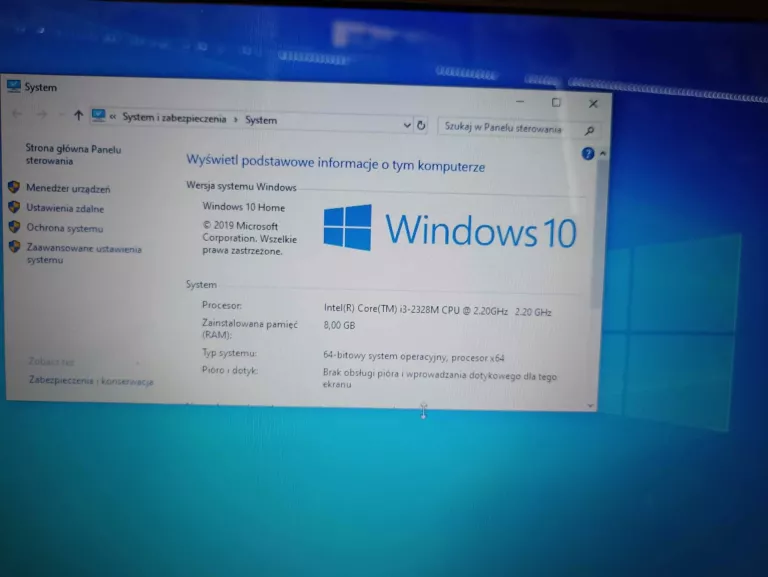Click the Forward navigation arrow
This screenshot has width=768, height=577.
coord(42,114)
